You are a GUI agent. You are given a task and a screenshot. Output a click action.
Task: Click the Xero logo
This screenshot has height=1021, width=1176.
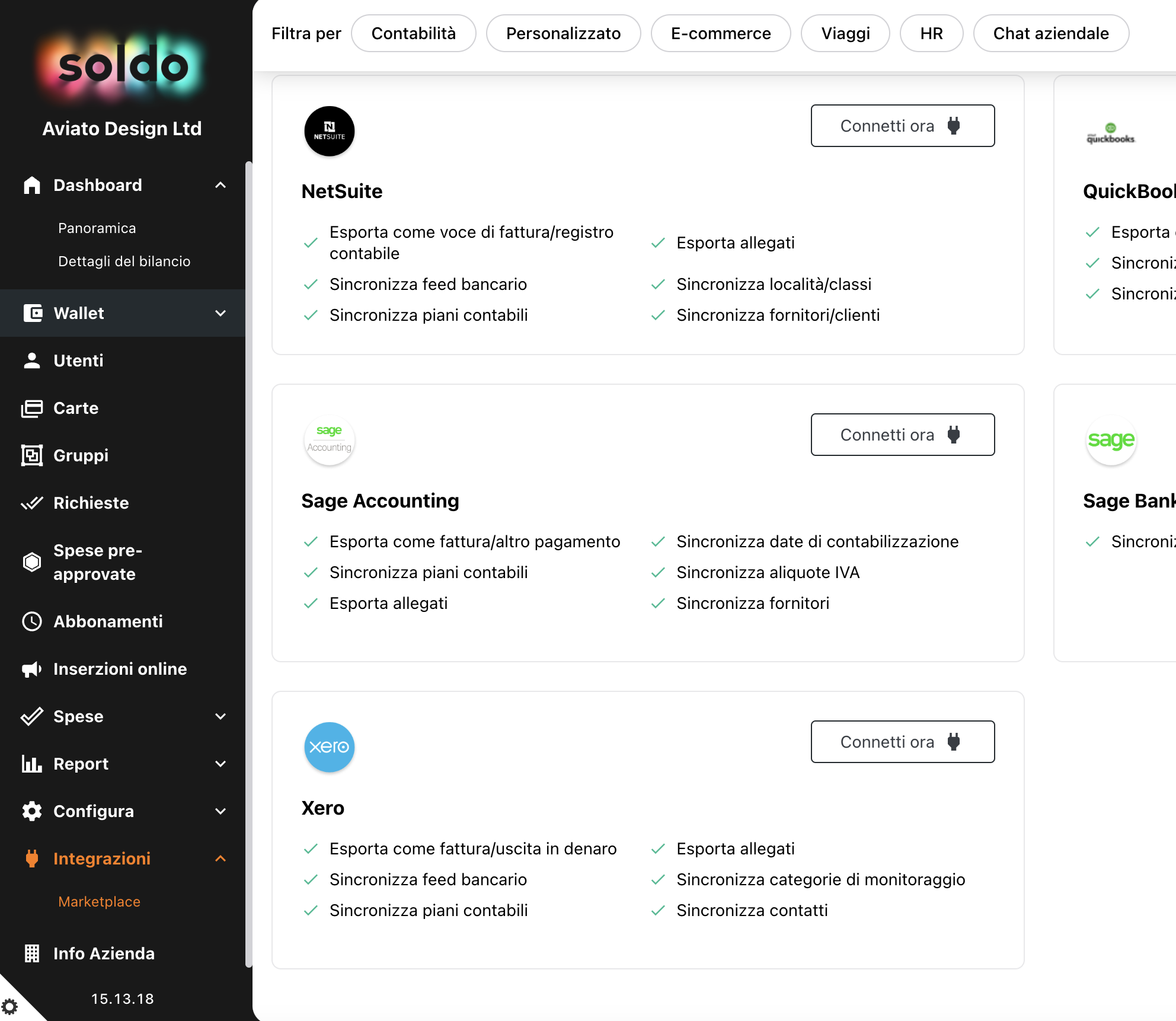pos(330,747)
